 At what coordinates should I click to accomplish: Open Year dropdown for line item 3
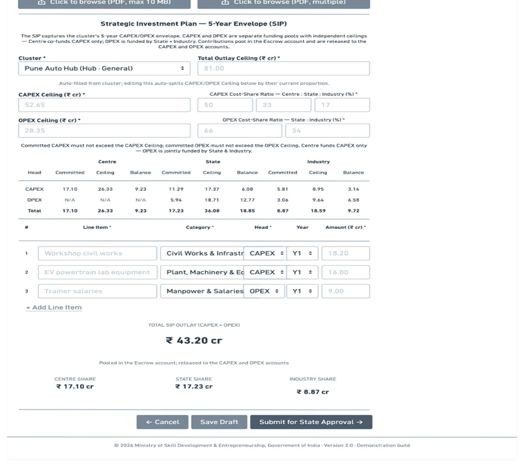302,291
